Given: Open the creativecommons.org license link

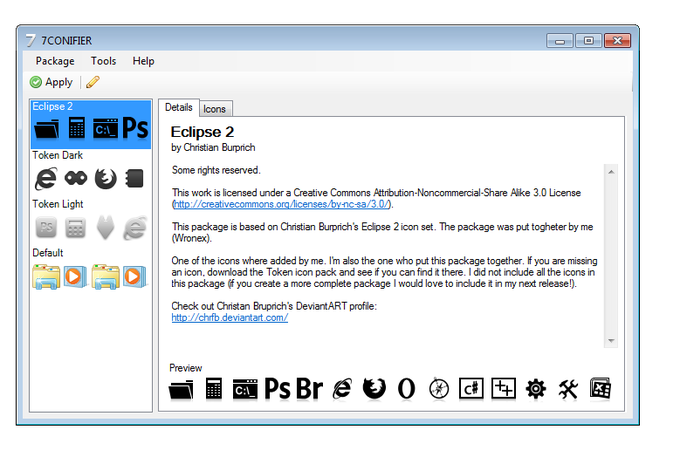Looking at the screenshot, I should [x=281, y=204].
